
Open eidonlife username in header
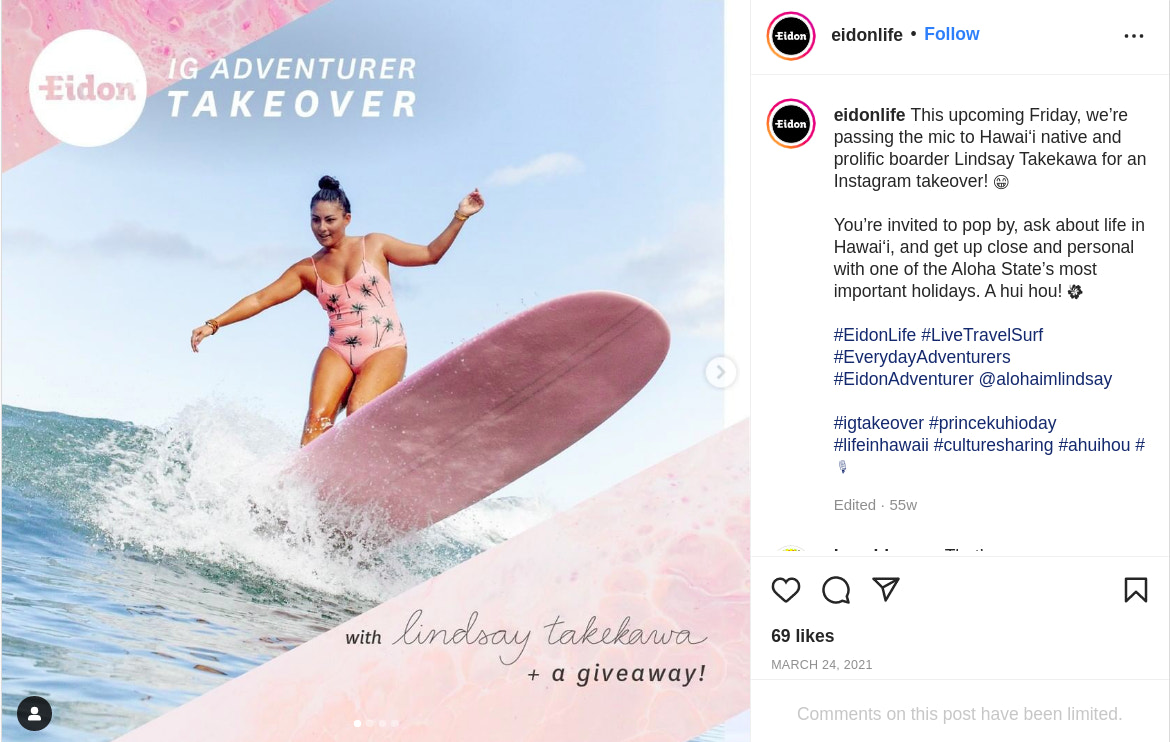tap(866, 35)
